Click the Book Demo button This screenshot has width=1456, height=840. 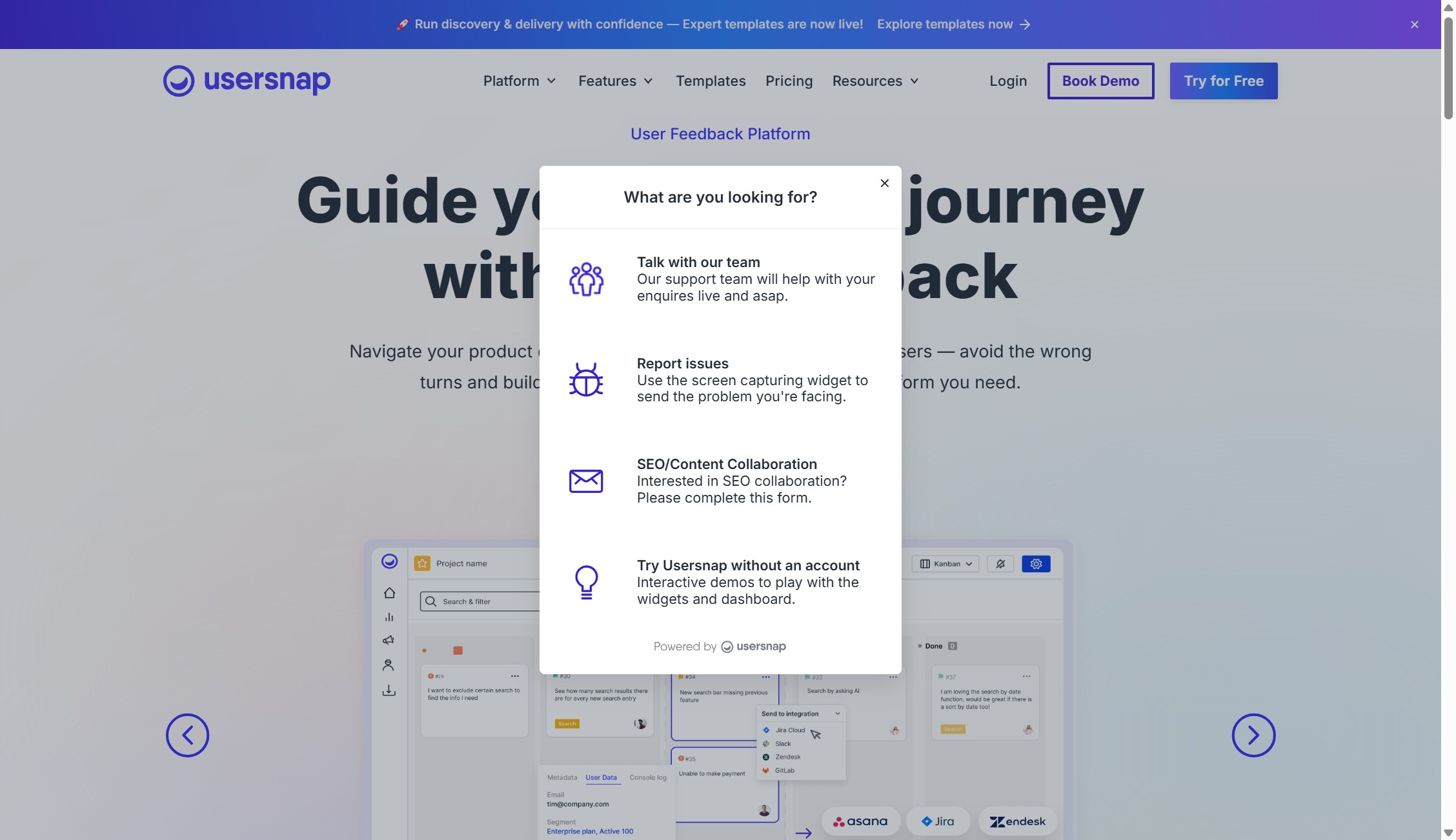[1100, 81]
